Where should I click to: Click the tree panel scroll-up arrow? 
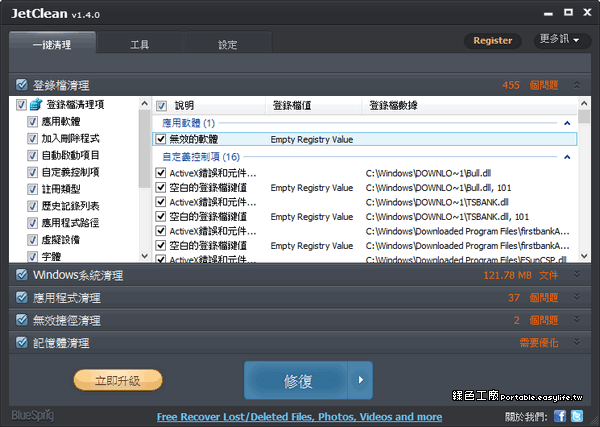click(x=145, y=103)
